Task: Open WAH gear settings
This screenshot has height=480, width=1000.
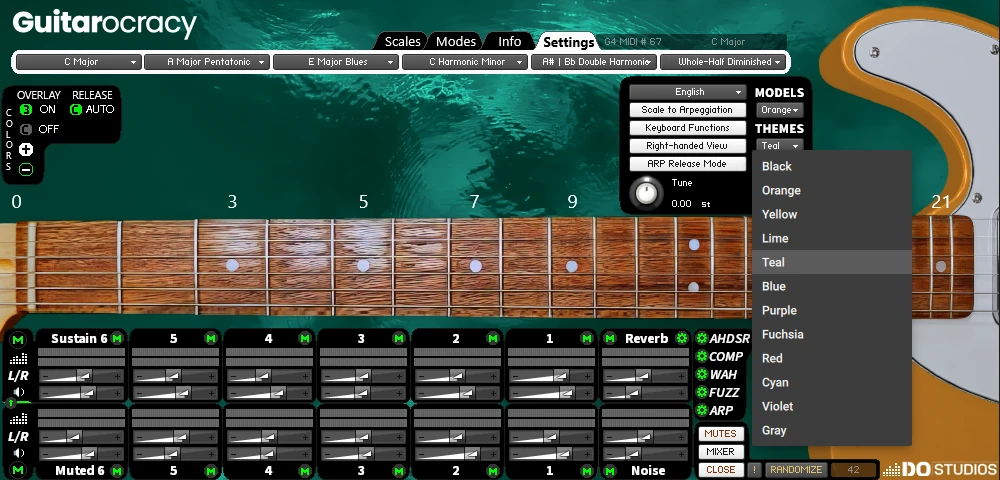Action: [x=702, y=374]
